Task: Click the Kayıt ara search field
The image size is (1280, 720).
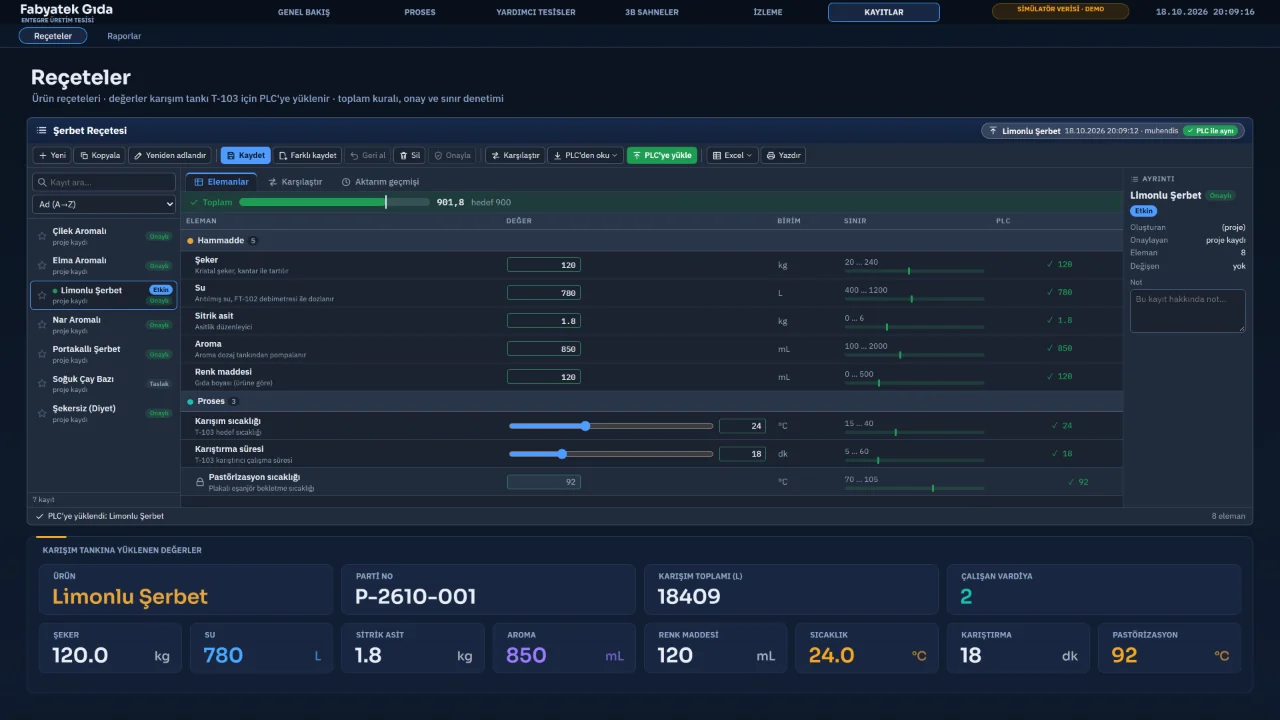Action: [x=104, y=182]
